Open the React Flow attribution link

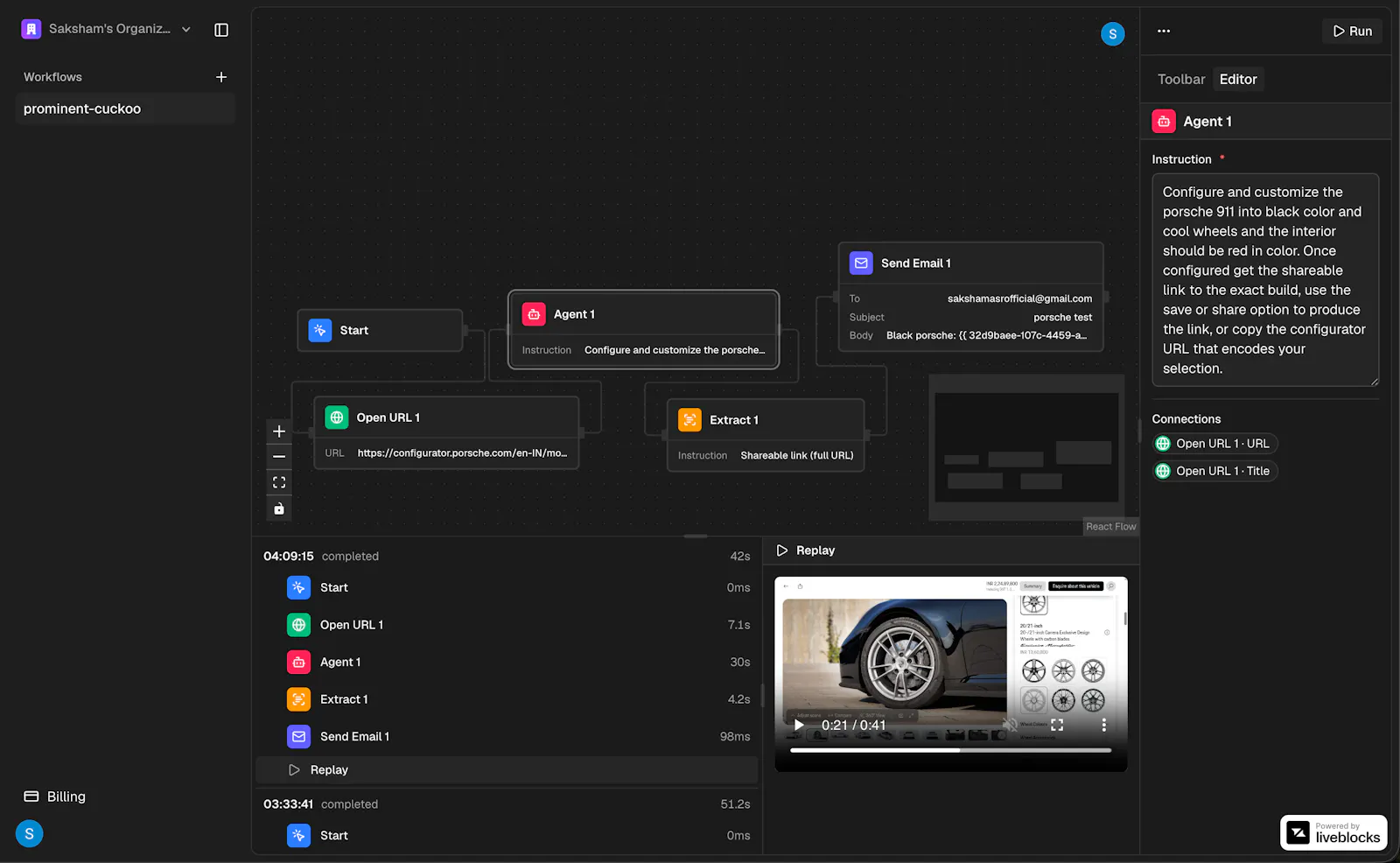pyautogui.click(x=1111, y=527)
